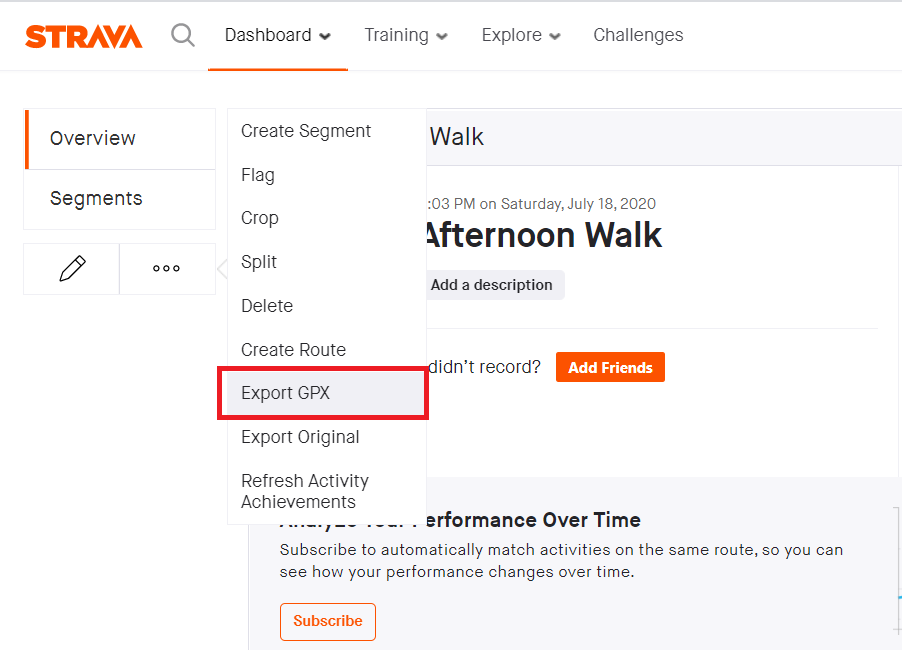The width and height of the screenshot is (902, 650).
Task: Select Create Segment from the menu
Action: click(x=306, y=131)
